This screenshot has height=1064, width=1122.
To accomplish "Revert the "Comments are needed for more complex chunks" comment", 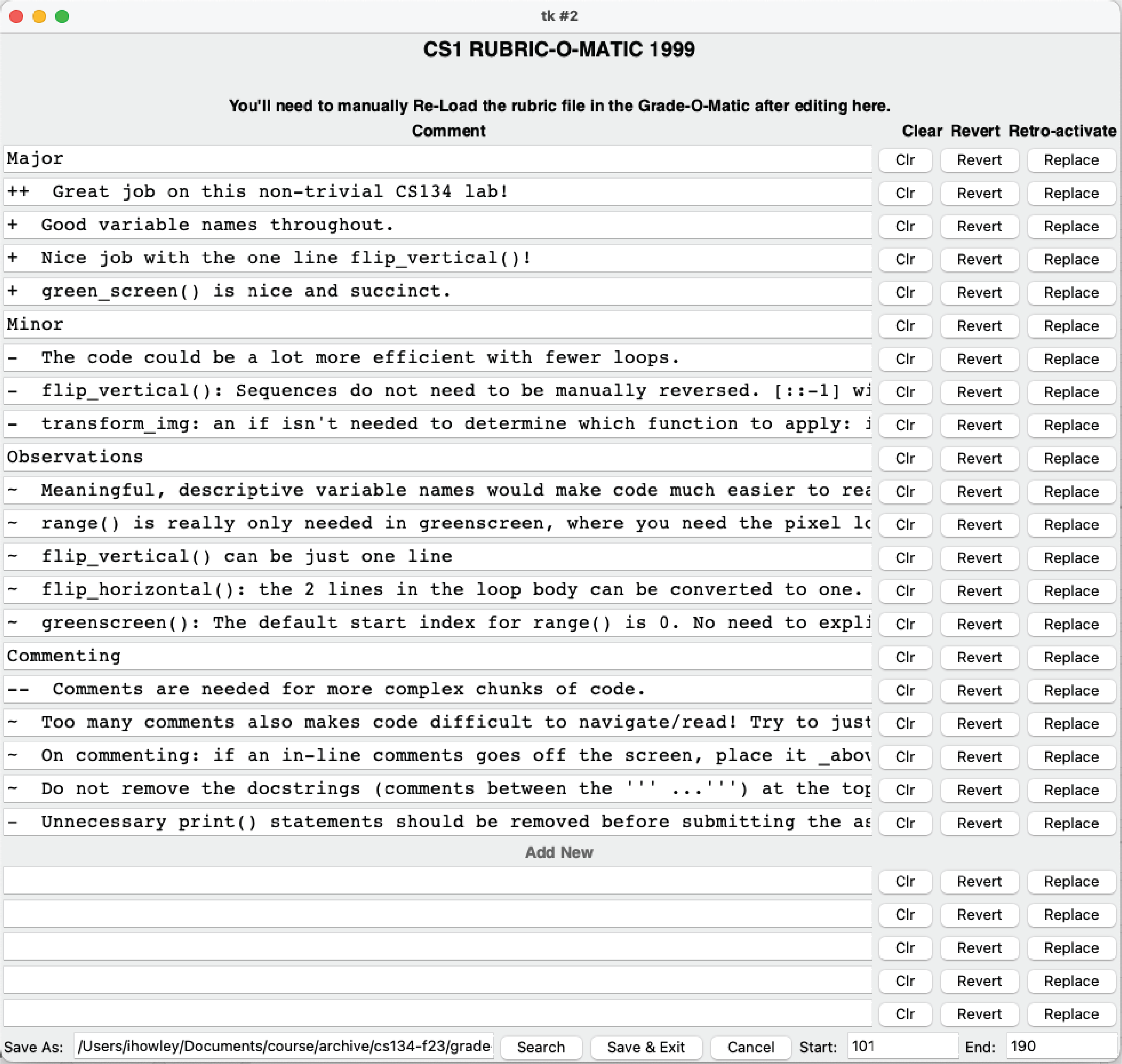I will pyautogui.click(x=979, y=690).
